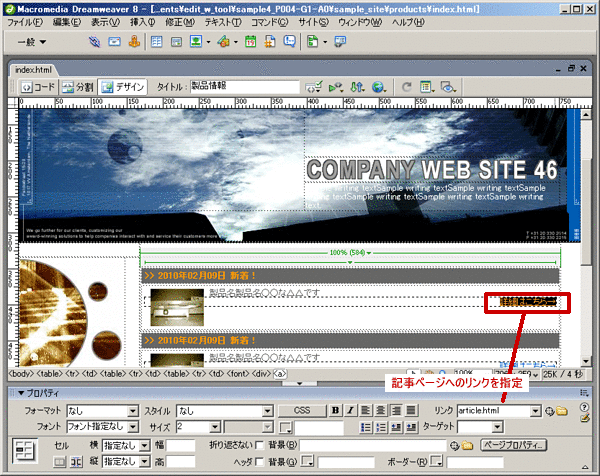The width and height of the screenshot is (600, 476).
Task: Refresh design view icon
Action: [x=406, y=87]
